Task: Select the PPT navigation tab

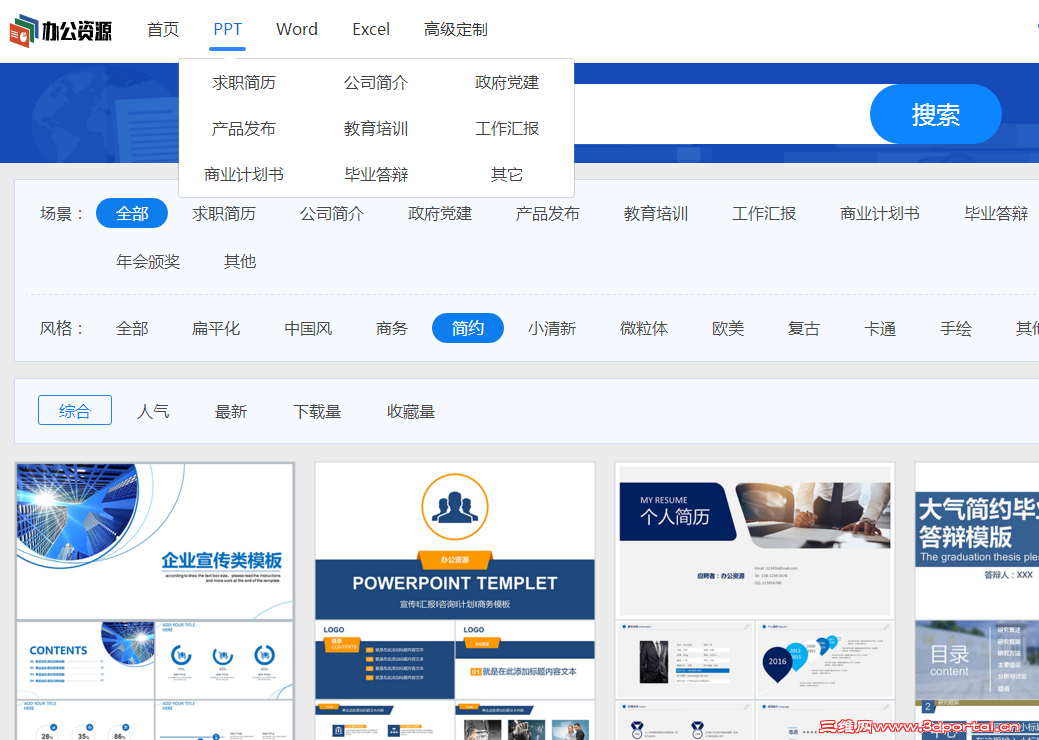Action: click(227, 30)
